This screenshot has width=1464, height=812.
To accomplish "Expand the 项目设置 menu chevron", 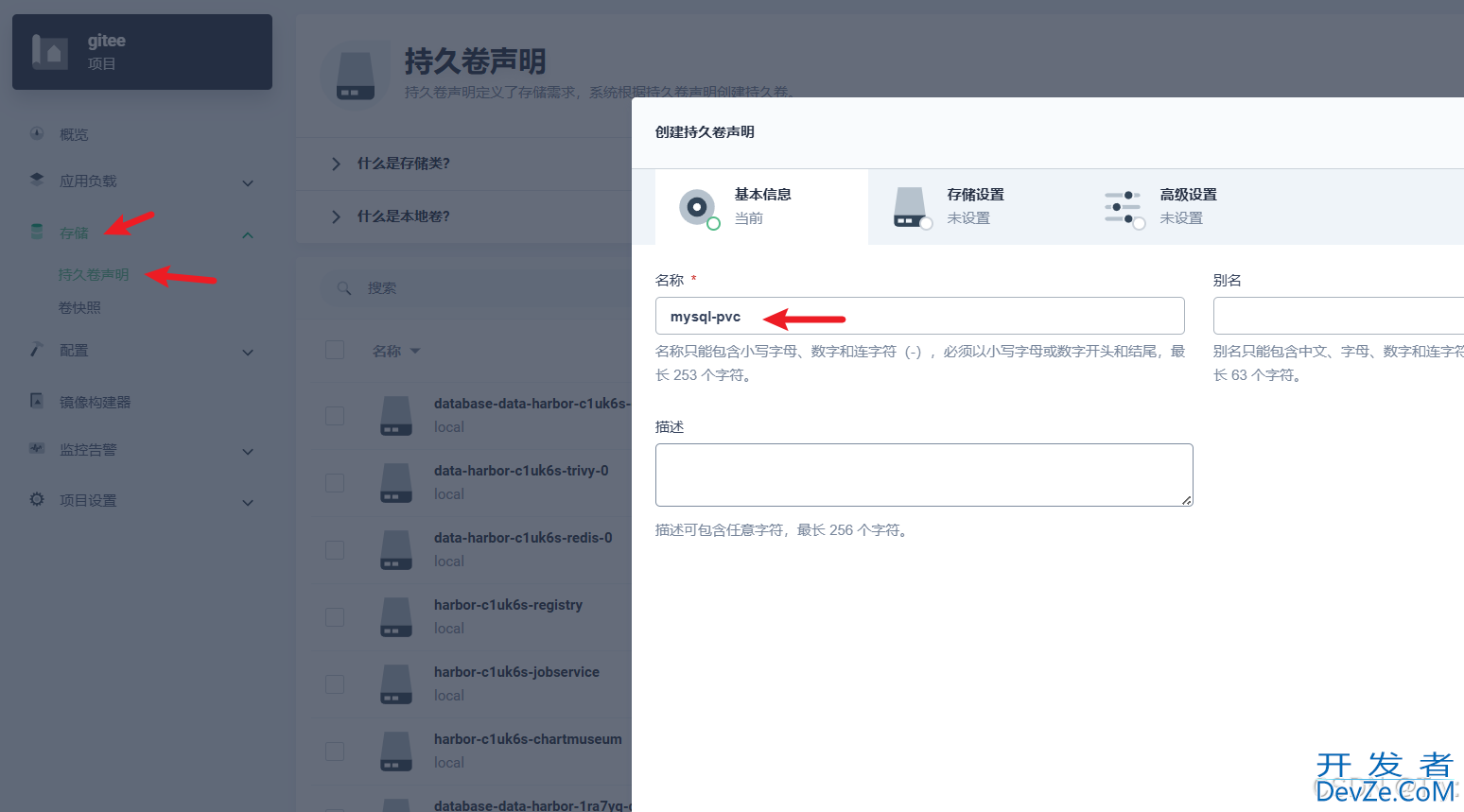I will (x=248, y=502).
